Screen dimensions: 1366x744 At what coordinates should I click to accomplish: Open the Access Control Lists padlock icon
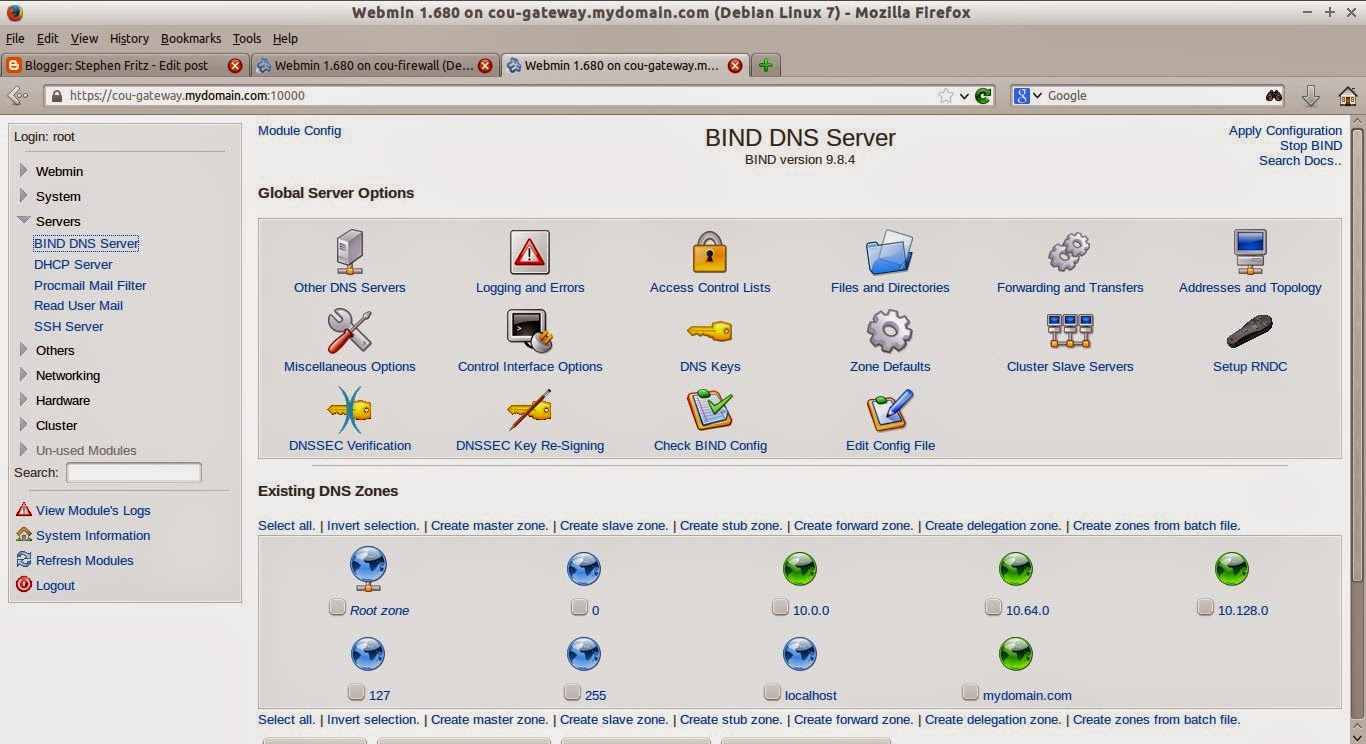click(710, 252)
